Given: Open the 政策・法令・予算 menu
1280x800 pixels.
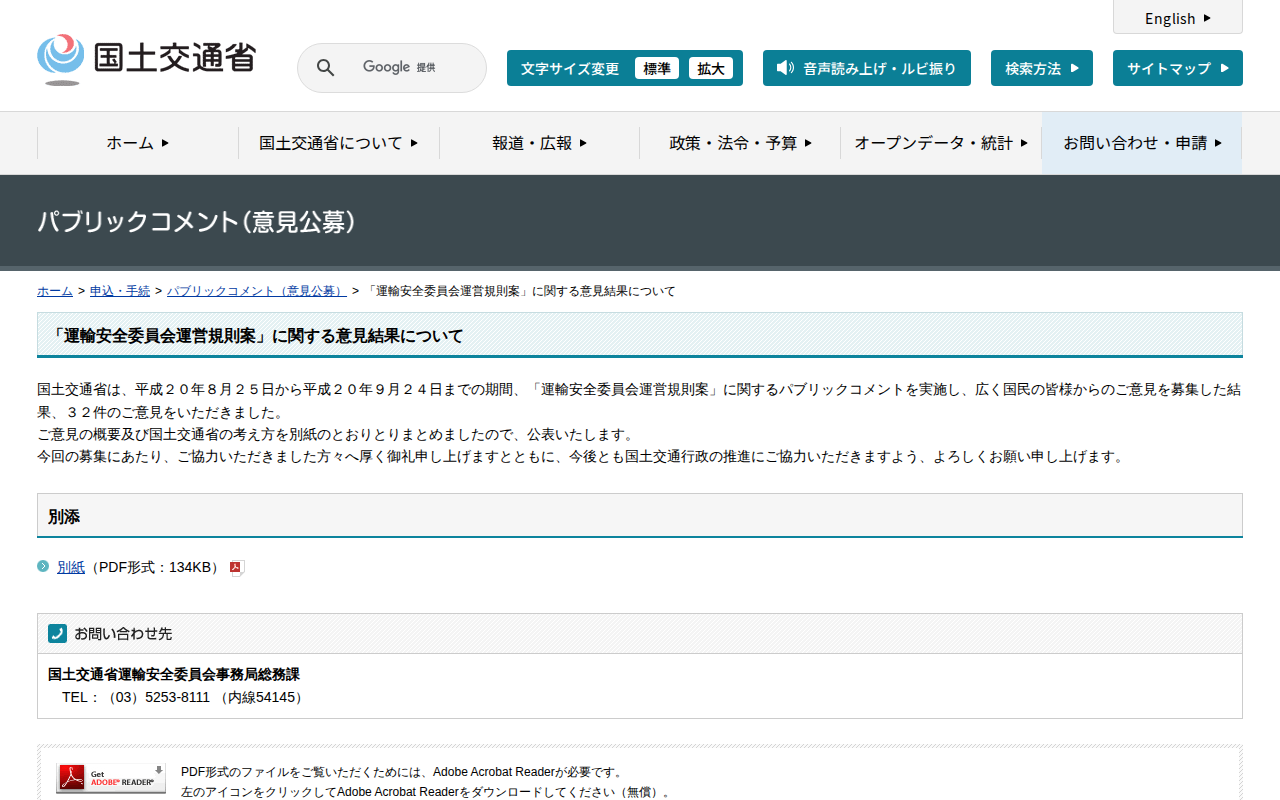Looking at the screenshot, I should point(741,143).
